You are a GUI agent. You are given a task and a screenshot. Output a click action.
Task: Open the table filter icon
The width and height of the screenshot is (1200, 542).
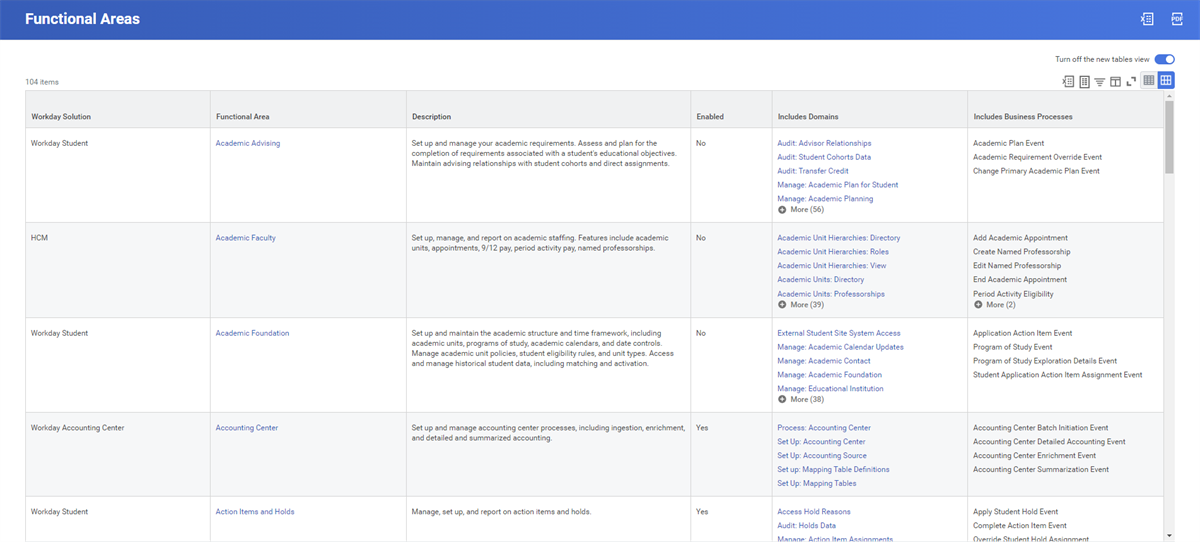pos(1099,81)
